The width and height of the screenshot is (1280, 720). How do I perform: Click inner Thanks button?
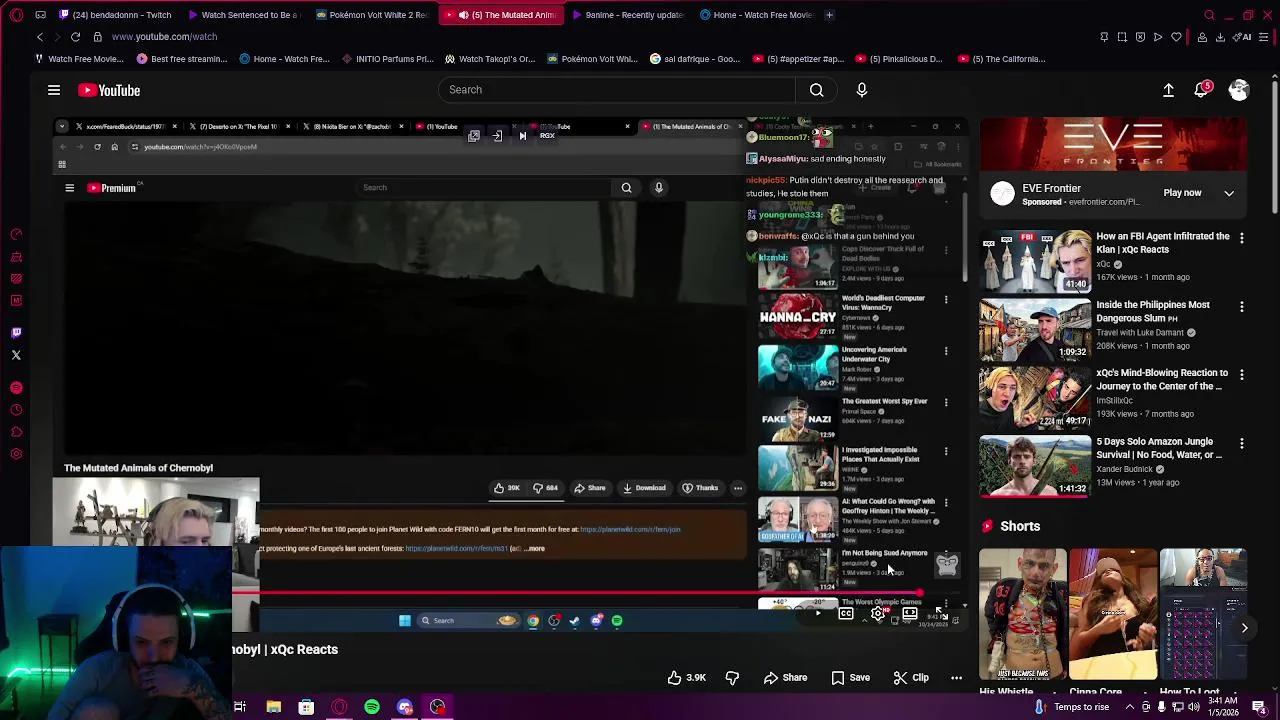700,488
